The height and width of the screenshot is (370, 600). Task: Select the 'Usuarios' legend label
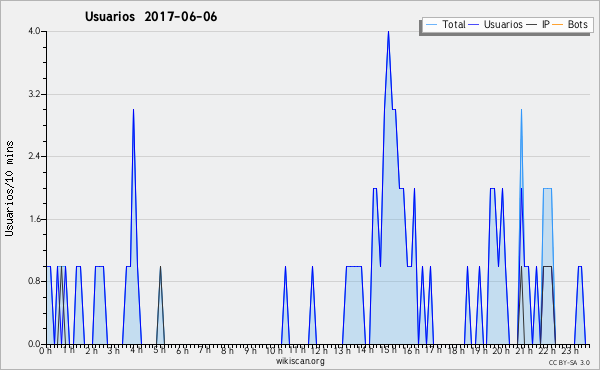pos(503,24)
